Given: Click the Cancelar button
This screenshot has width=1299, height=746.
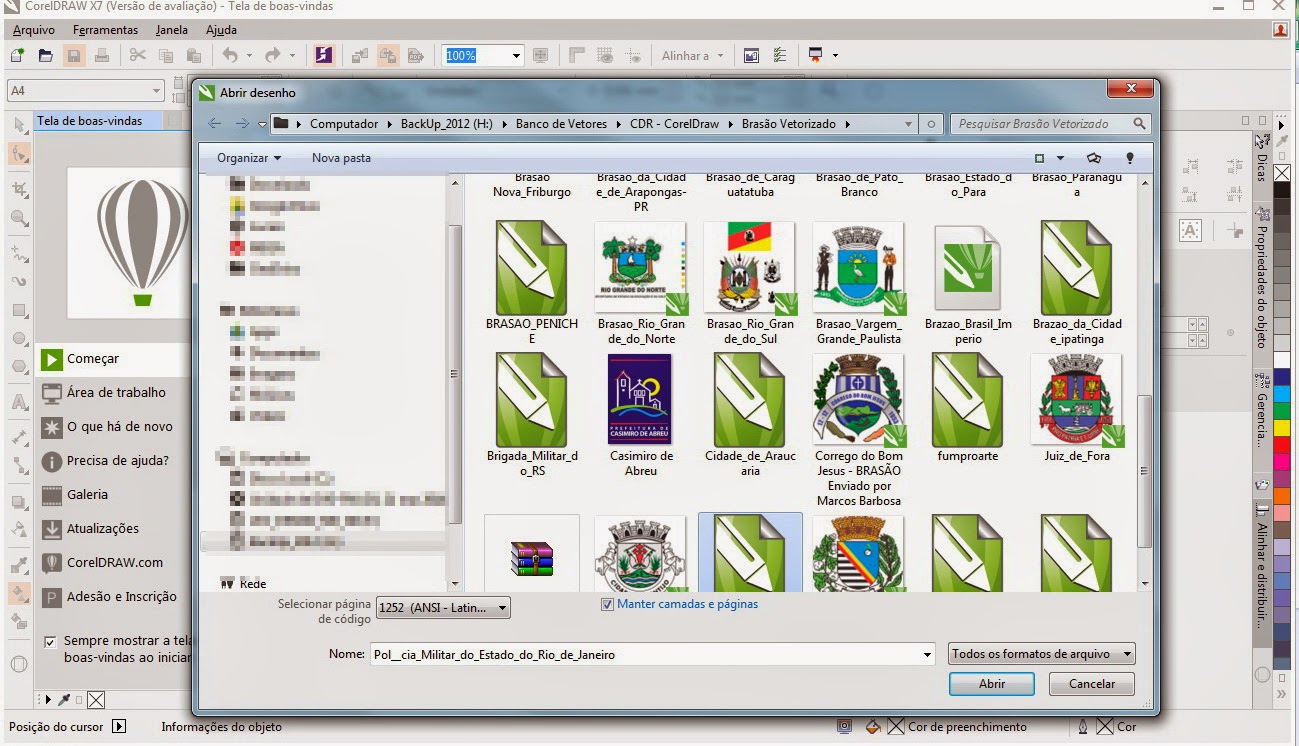Looking at the screenshot, I should click(1092, 684).
